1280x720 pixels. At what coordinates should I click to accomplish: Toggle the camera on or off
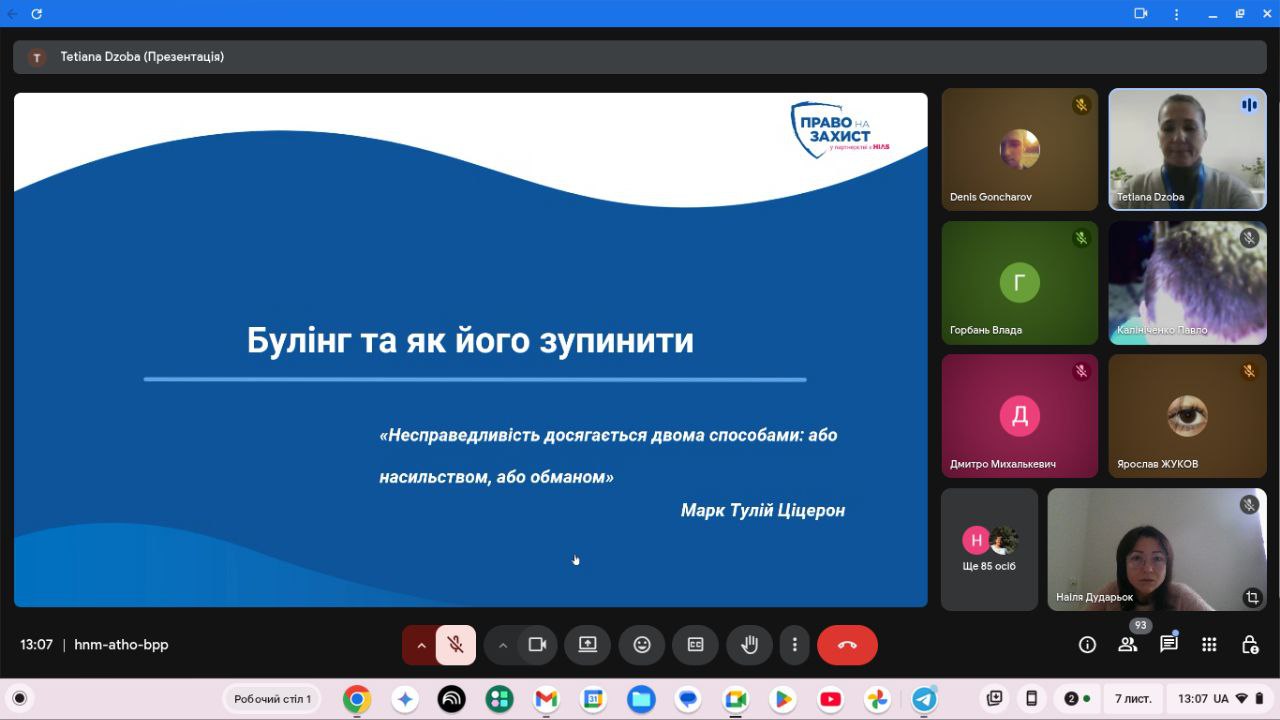coord(537,645)
